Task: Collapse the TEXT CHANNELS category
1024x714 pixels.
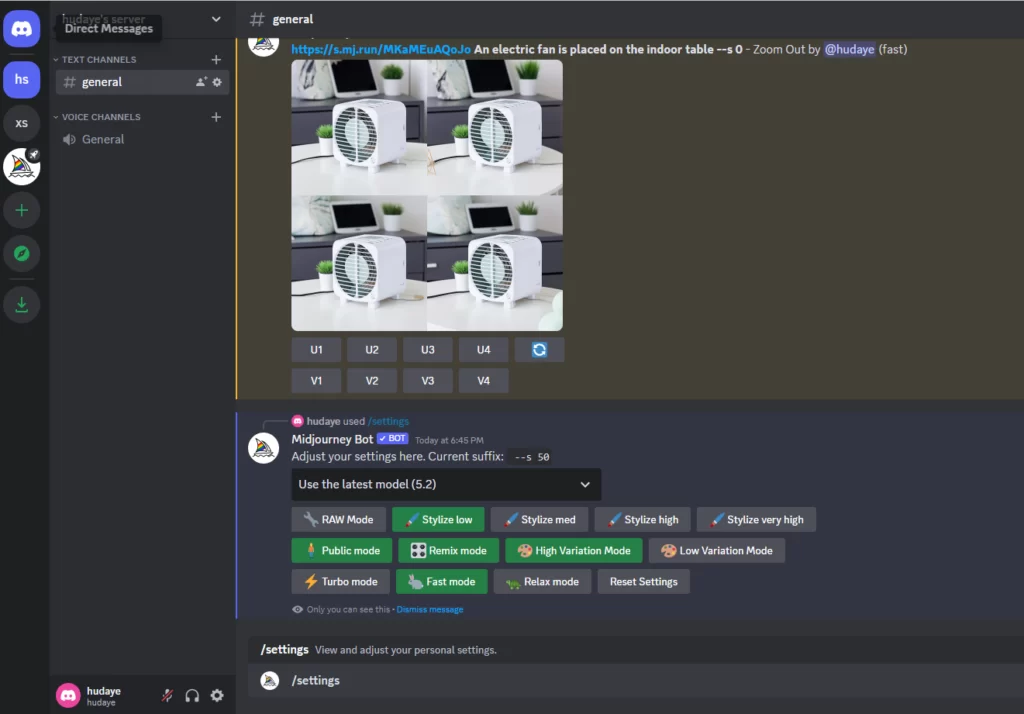Action: (x=95, y=59)
